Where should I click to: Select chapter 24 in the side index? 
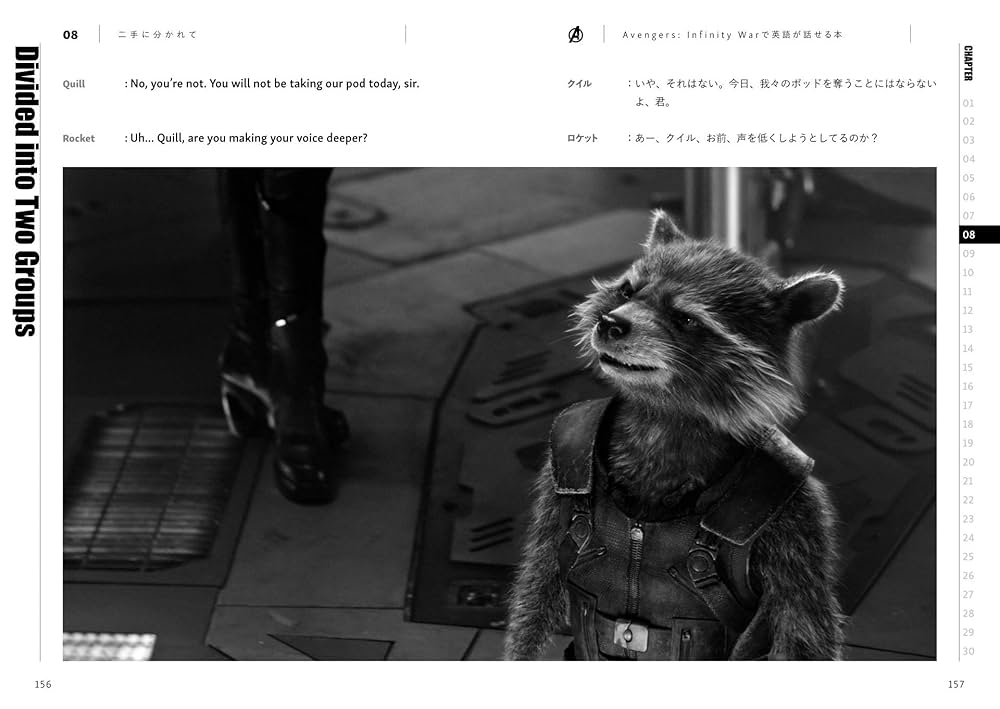pyautogui.click(x=969, y=537)
